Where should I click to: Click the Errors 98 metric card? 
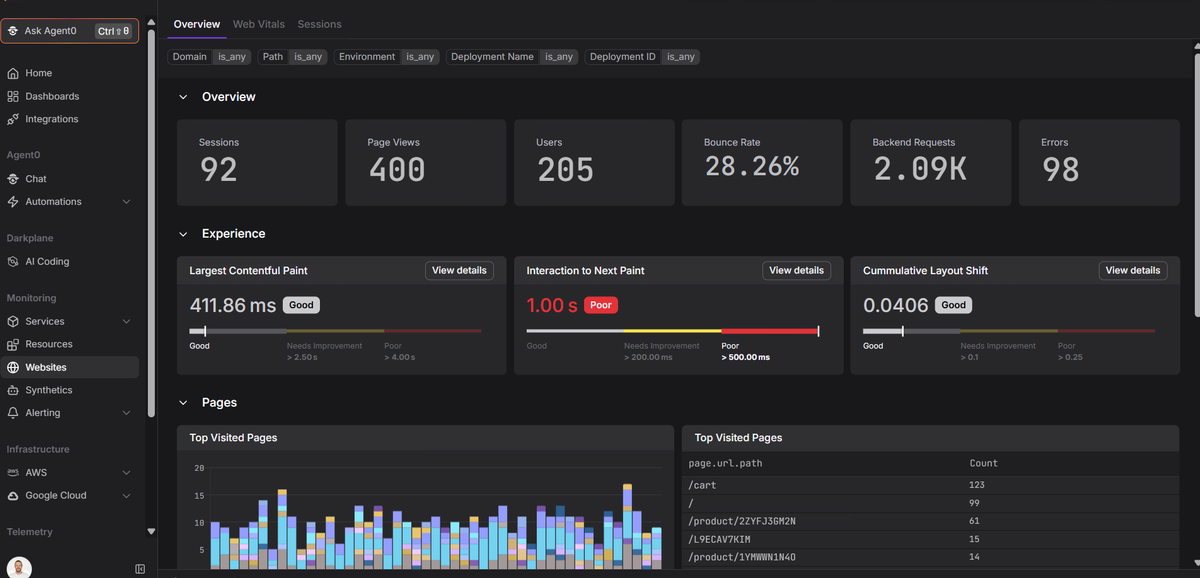click(x=1099, y=163)
